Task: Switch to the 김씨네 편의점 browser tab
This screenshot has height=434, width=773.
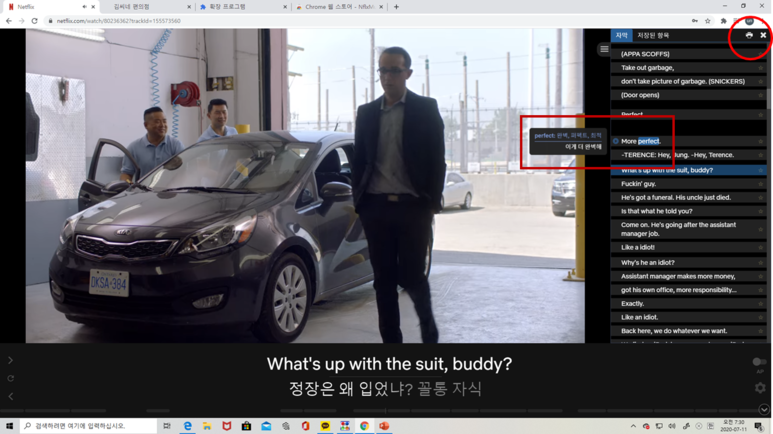Action: tap(148, 7)
